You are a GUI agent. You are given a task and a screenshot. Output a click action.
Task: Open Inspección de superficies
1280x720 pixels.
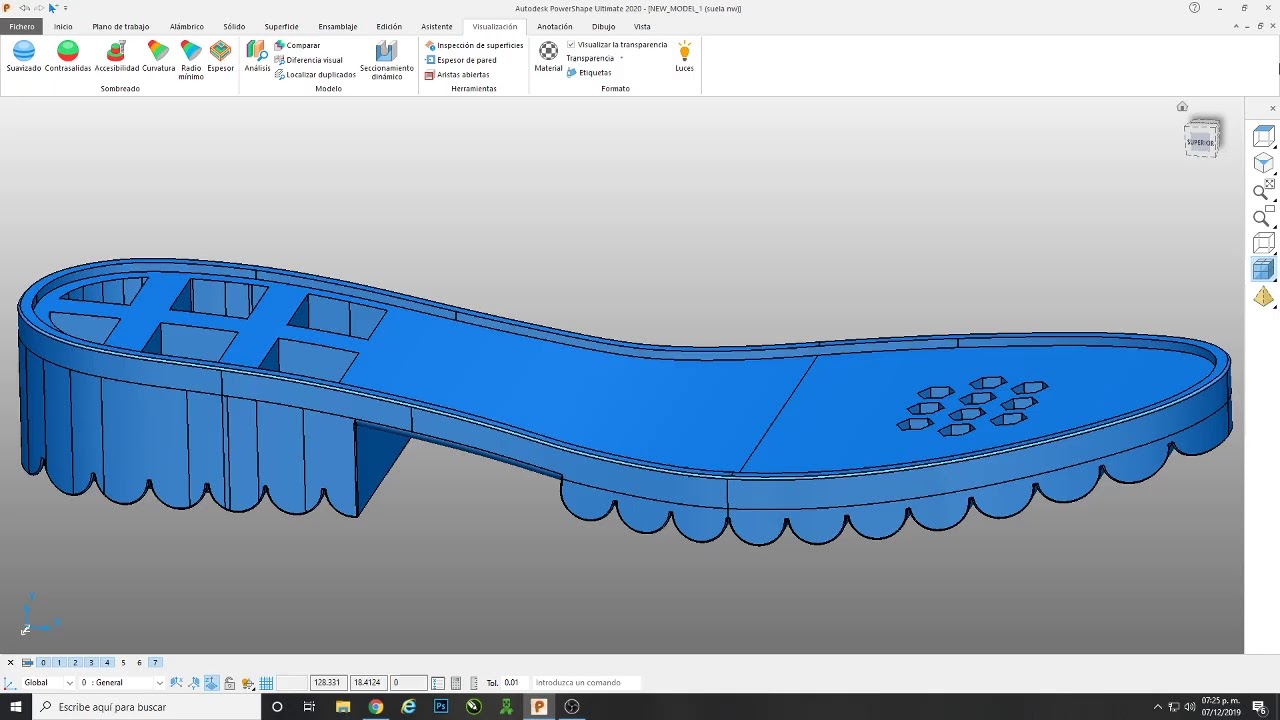click(x=474, y=45)
